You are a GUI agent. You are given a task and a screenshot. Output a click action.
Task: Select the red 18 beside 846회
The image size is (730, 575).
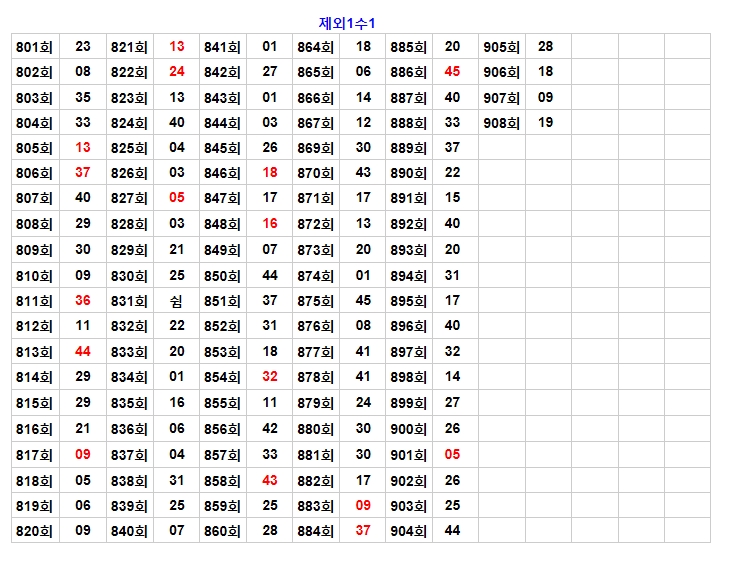point(270,173)
